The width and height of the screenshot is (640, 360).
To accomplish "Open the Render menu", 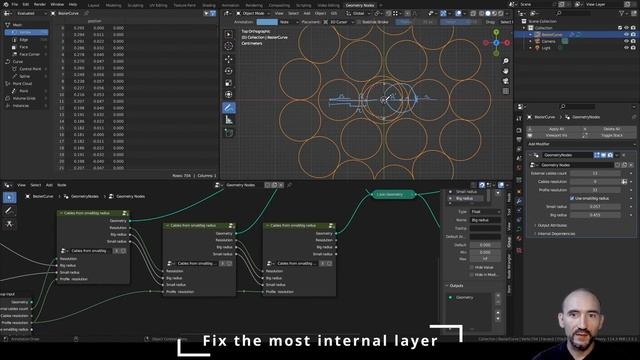I will (40, 4).
